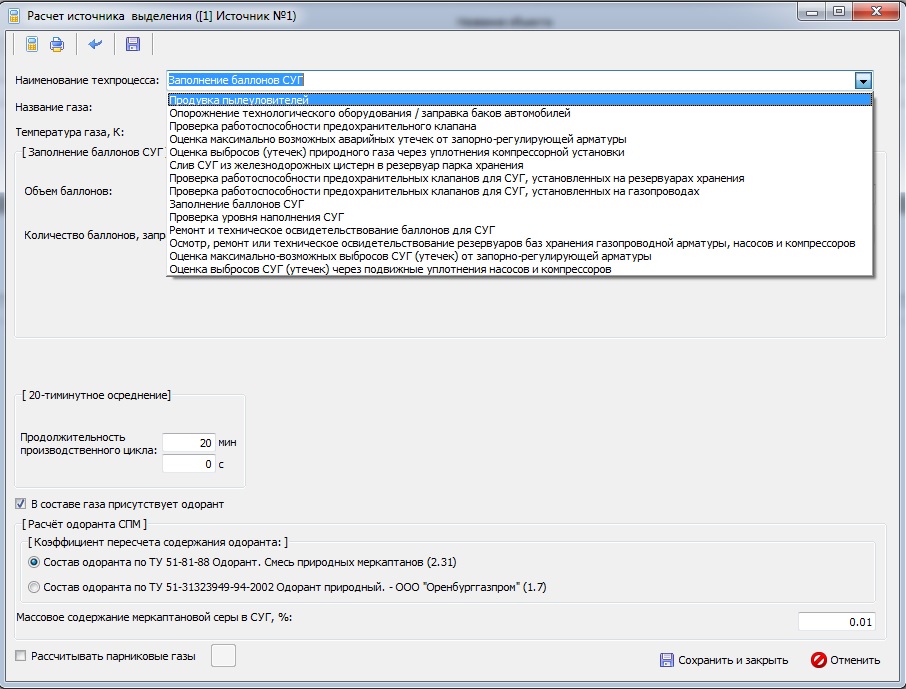Choose 'Продувка пылеуловителей' from the list
The width and height of the screenshot is (906, 689).
pyautogui.click(x=239, y=100)
